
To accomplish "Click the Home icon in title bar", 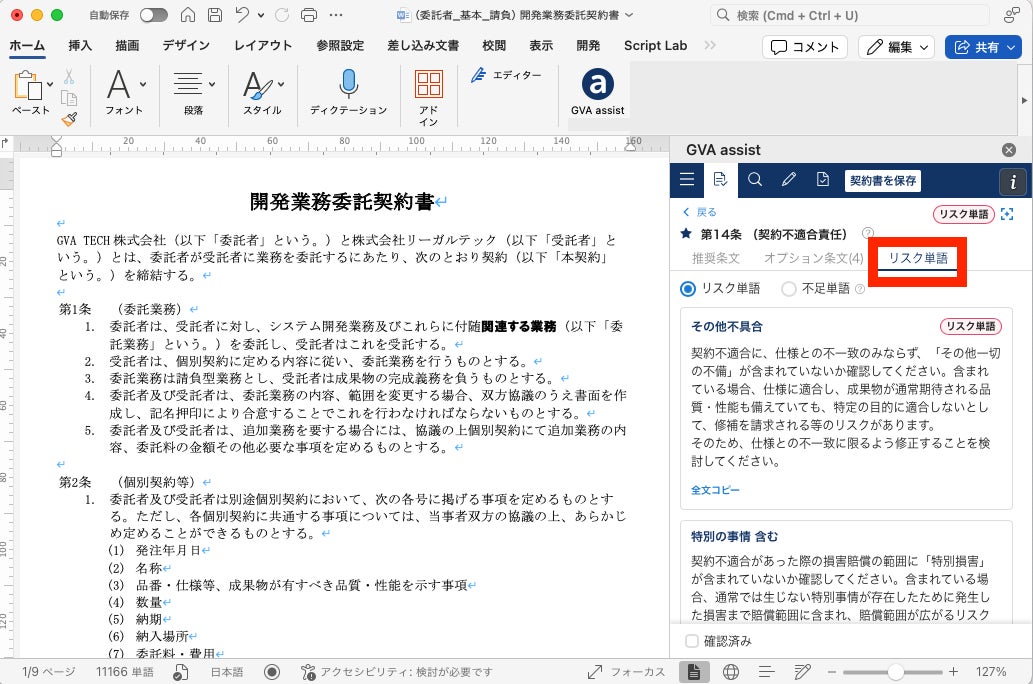I will [188, 14].
